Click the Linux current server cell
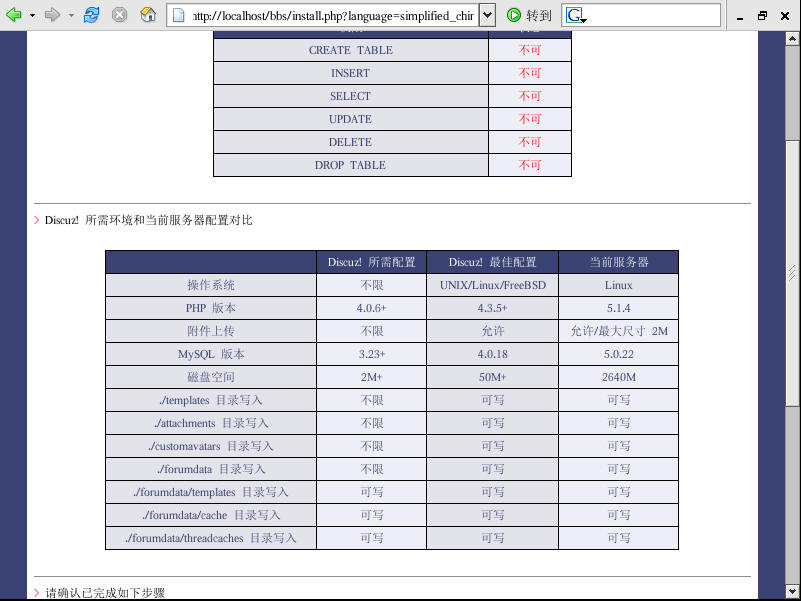This screenshot has height=601, width=801. [619, 285]
